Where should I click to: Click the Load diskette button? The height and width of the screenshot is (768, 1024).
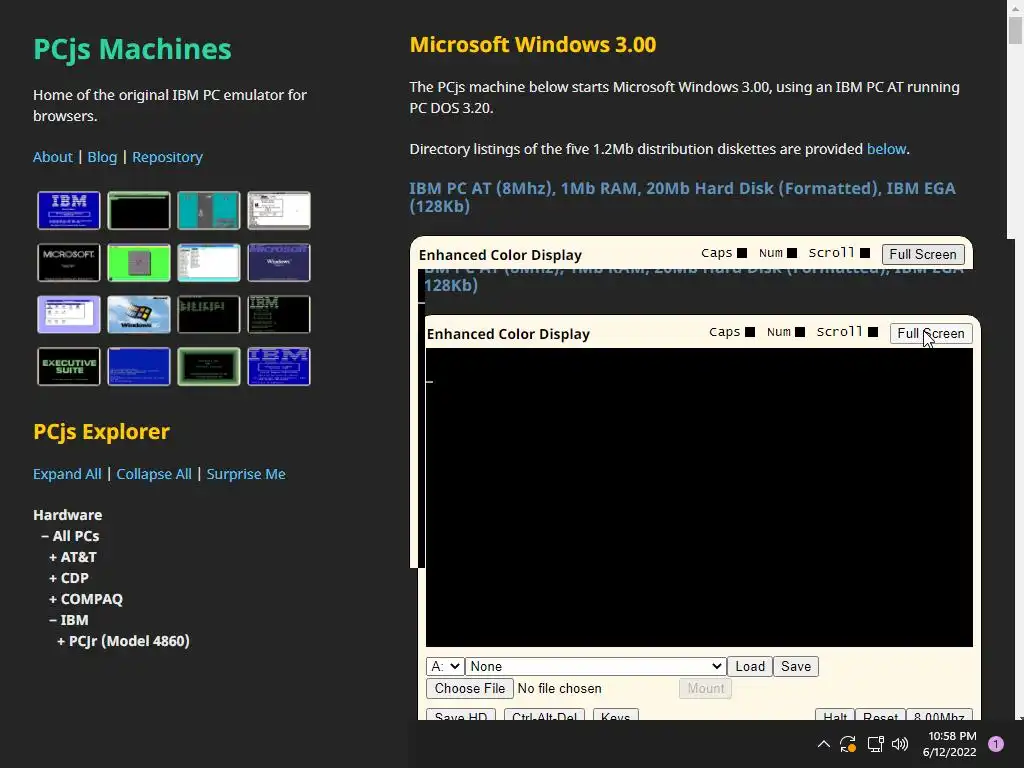[750, 666]
